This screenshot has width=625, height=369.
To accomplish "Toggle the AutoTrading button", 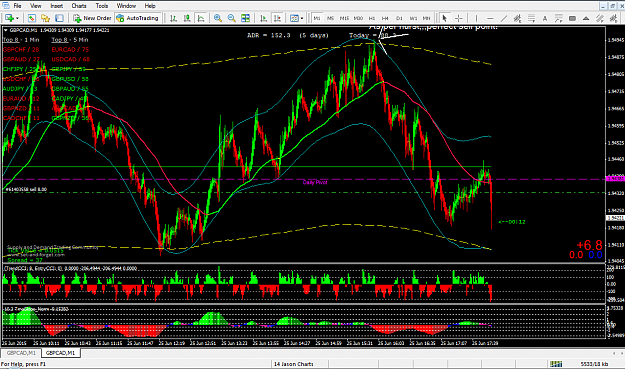I will tap(137, 18).
